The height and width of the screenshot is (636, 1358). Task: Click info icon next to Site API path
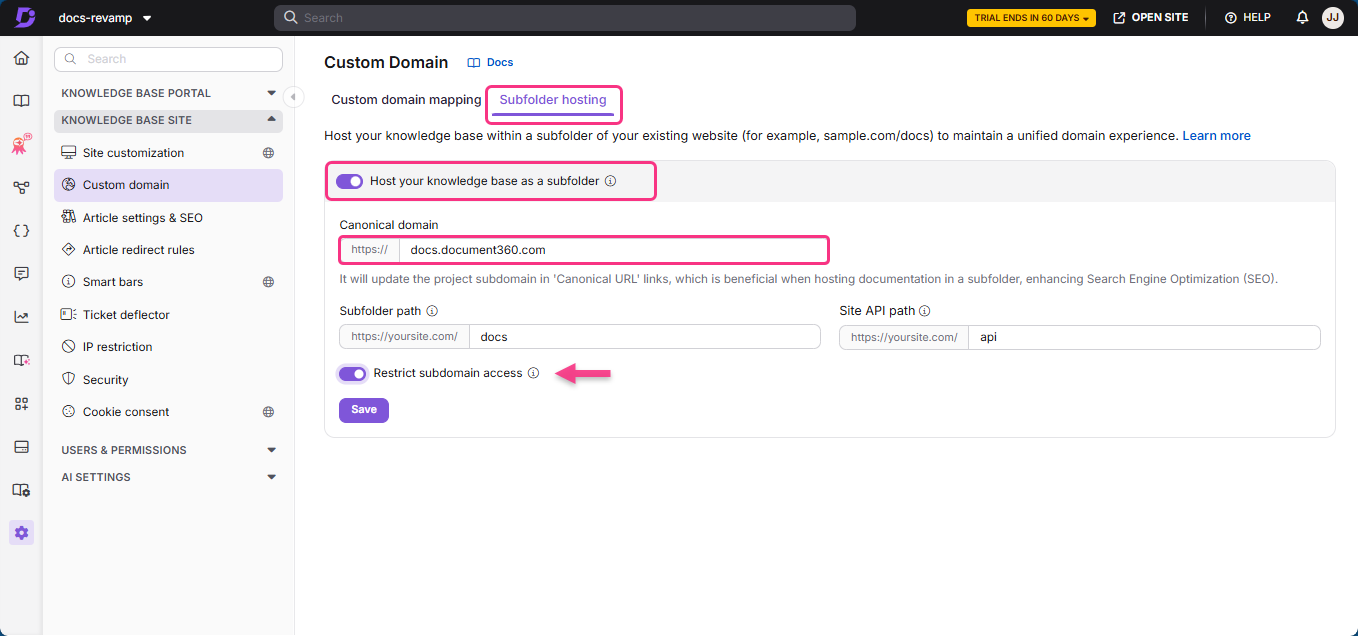click(x=925, y=311)
